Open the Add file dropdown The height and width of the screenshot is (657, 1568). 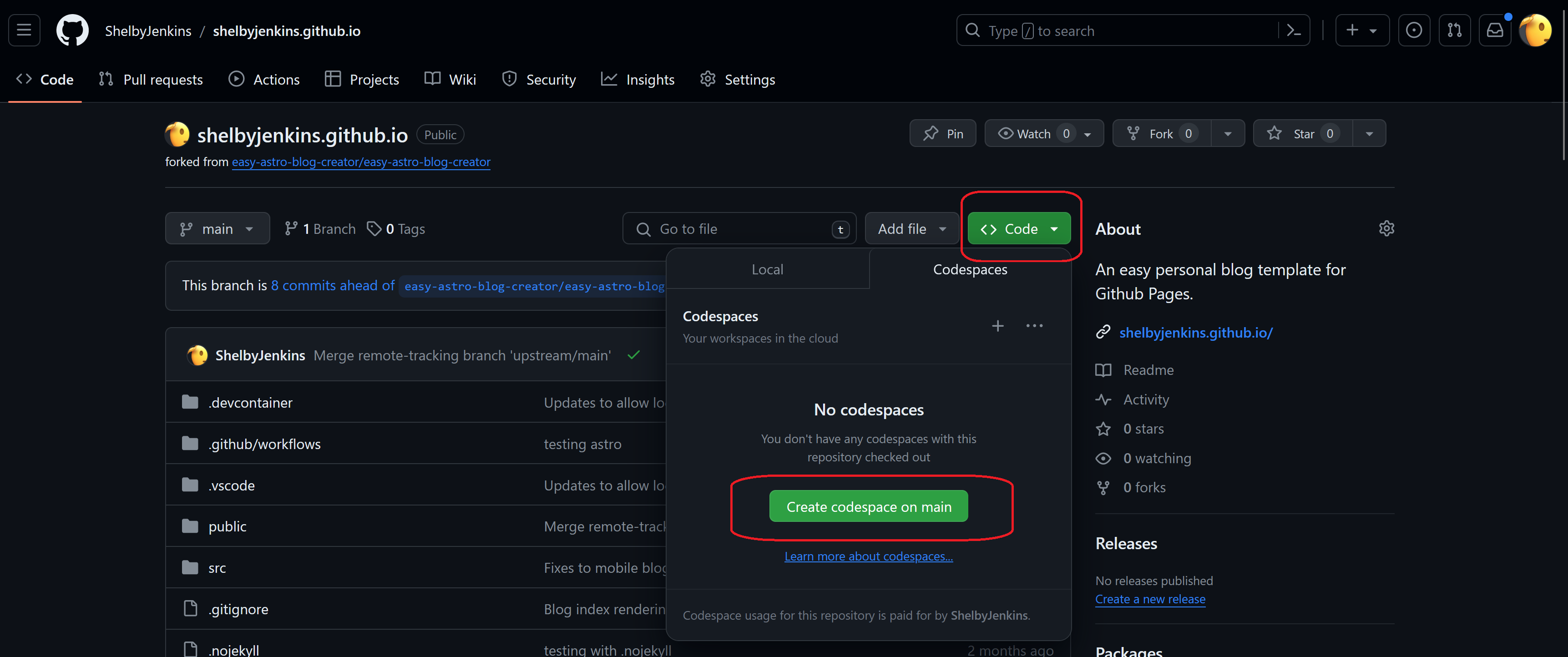(911, 228)
